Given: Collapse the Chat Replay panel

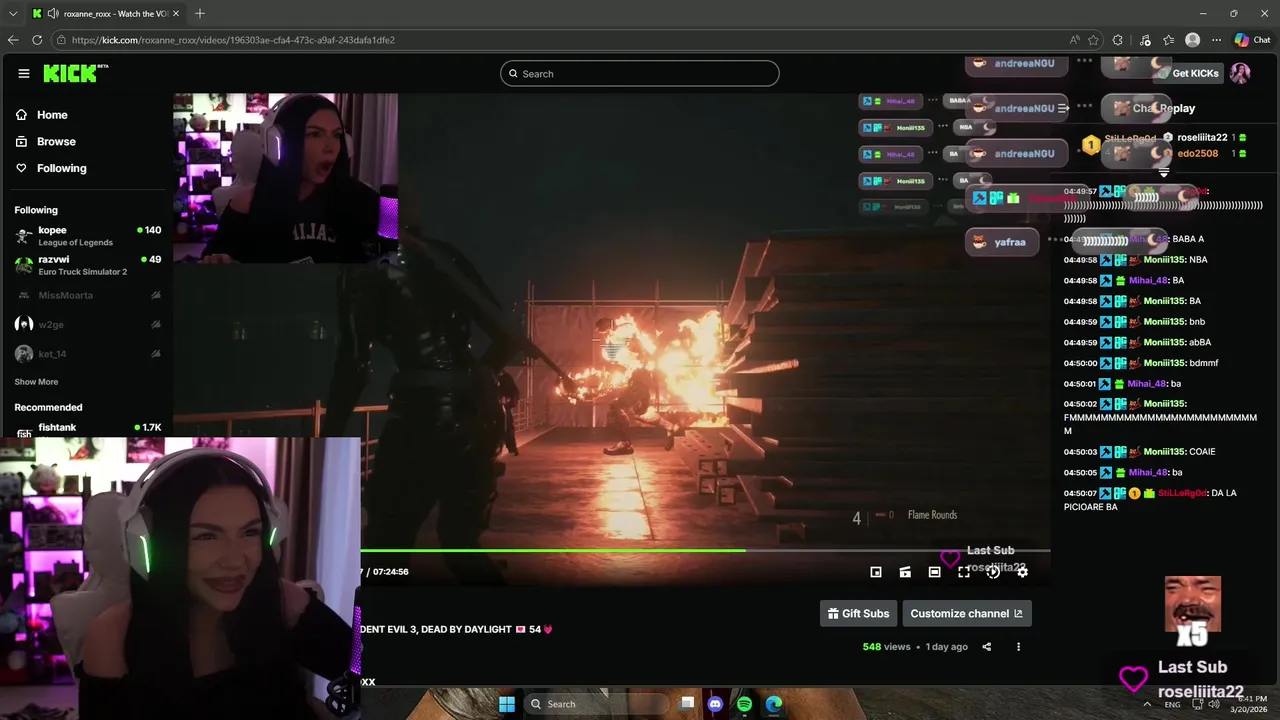Looking at the screenshot, I should coord(1064,108).
